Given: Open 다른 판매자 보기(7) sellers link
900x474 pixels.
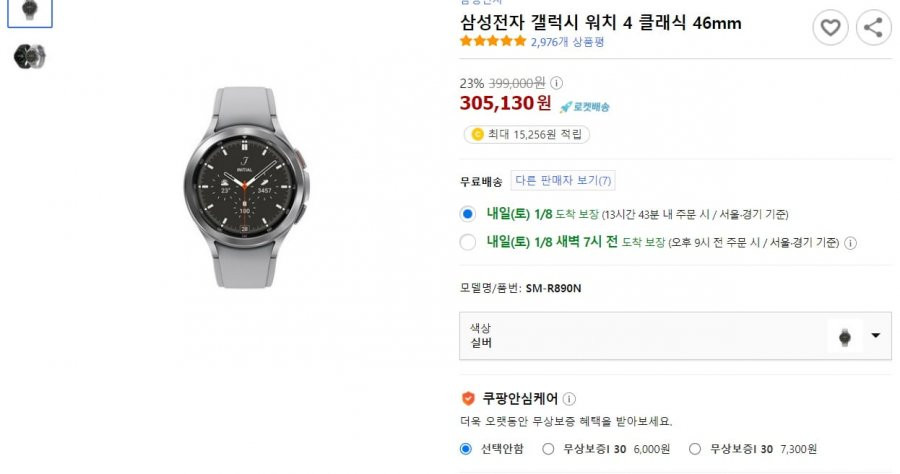Looking at the screenshot, I should tap(563, 180).
